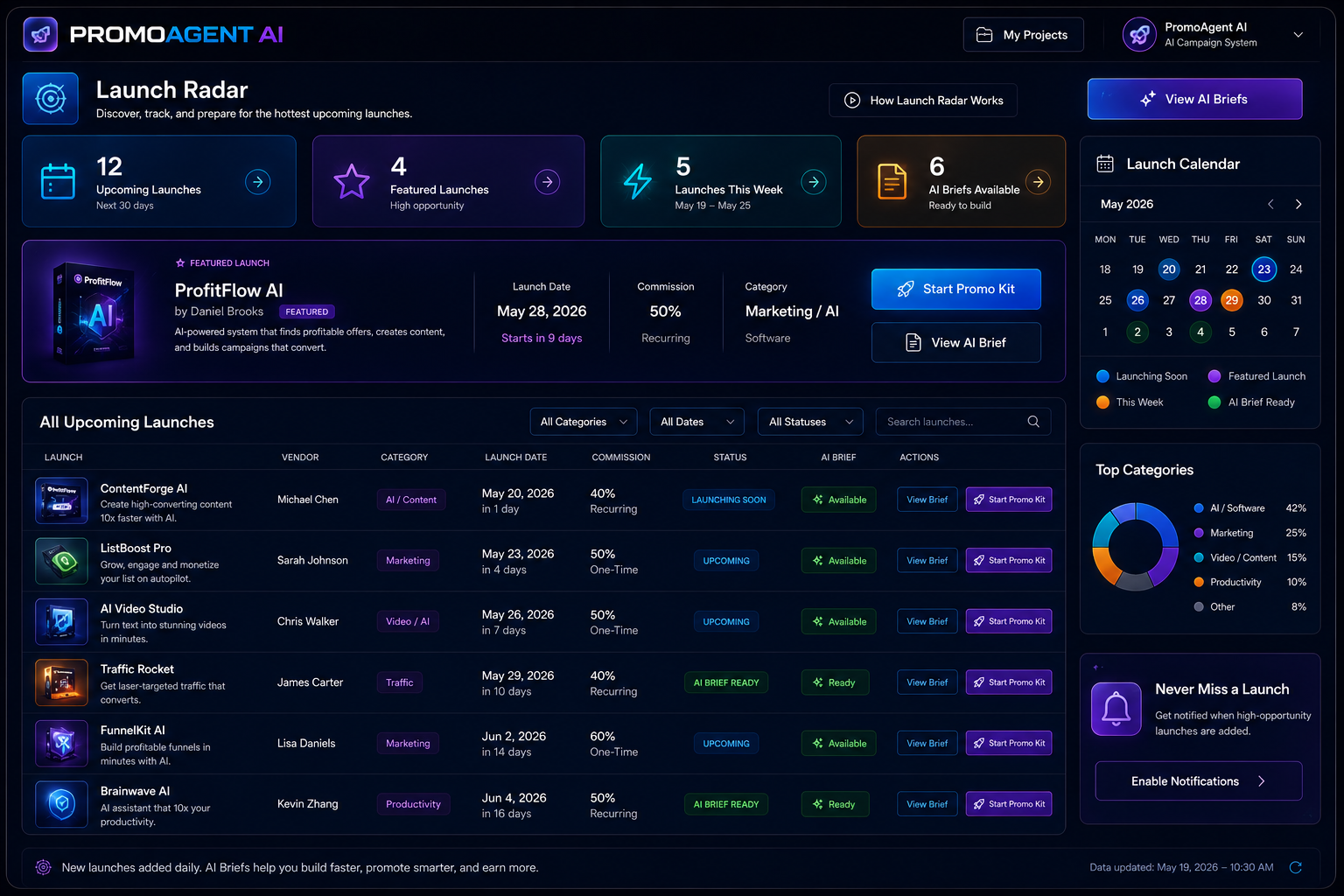
Task: Select May 29 in the Launch Calendar
Action: point(1232,300)
